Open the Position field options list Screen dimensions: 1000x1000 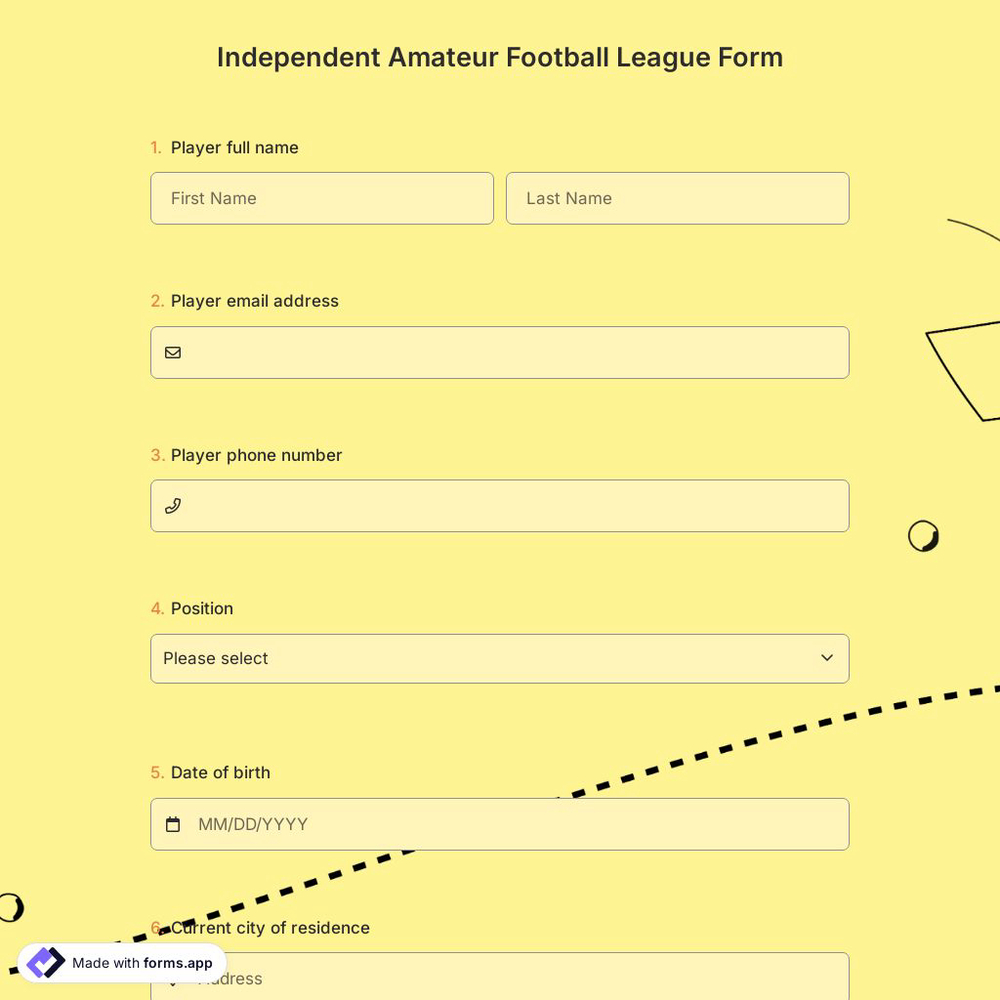500,658
